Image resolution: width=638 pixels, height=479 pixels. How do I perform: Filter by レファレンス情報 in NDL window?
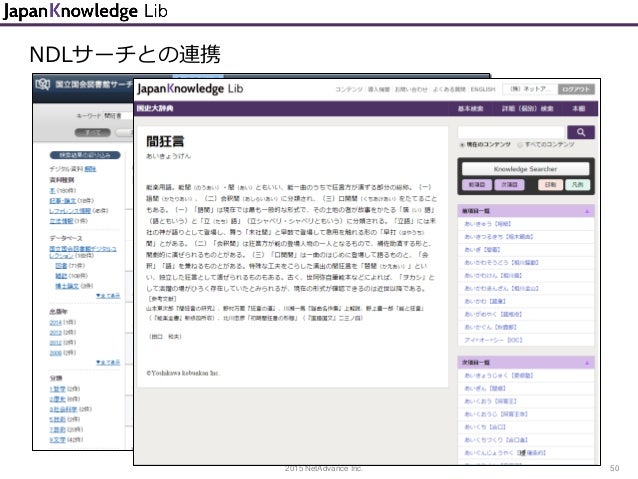(x=70, y=211)
